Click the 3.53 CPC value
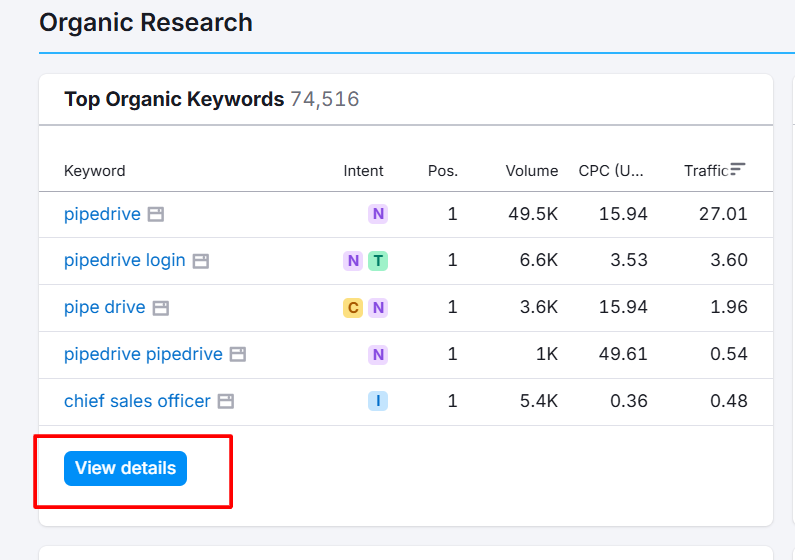The image size is (795, 560). click(629, 260)
